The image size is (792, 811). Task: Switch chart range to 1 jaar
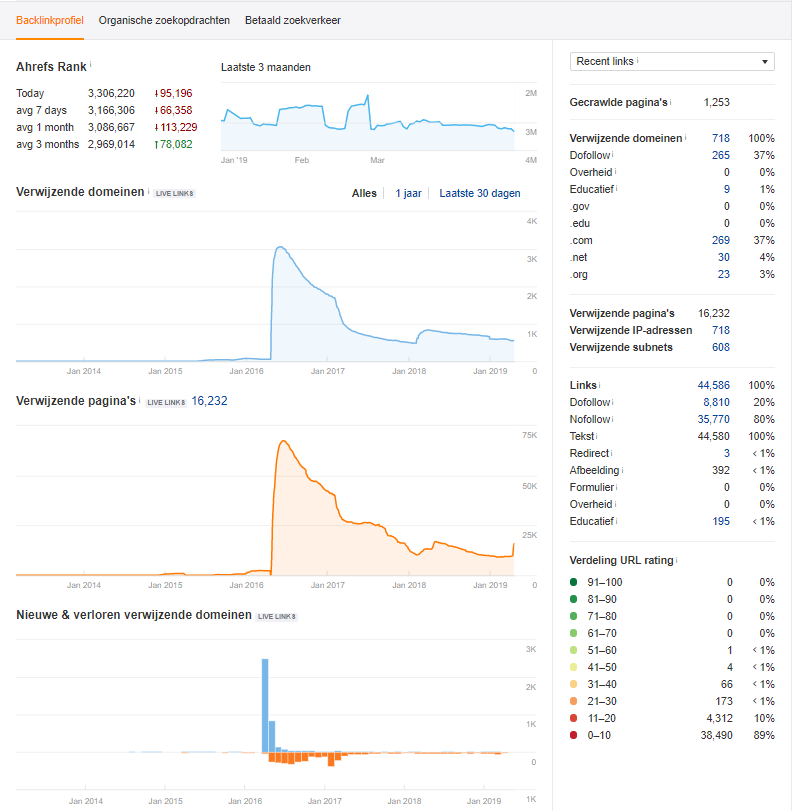408,193
